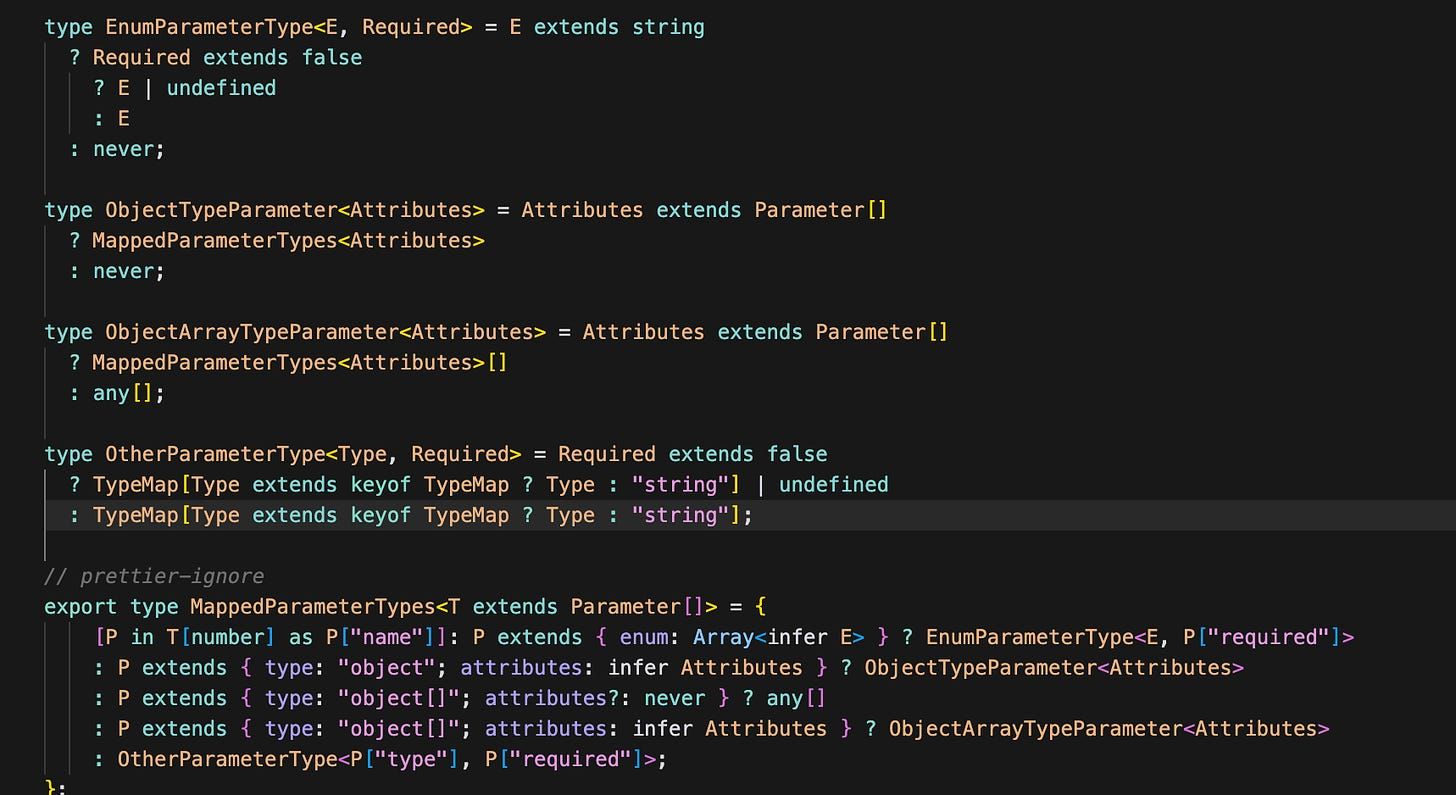
Task: Click "OtherParameterType" in its type declaration line
Action: pyautogui.click(x=215, y=454)
